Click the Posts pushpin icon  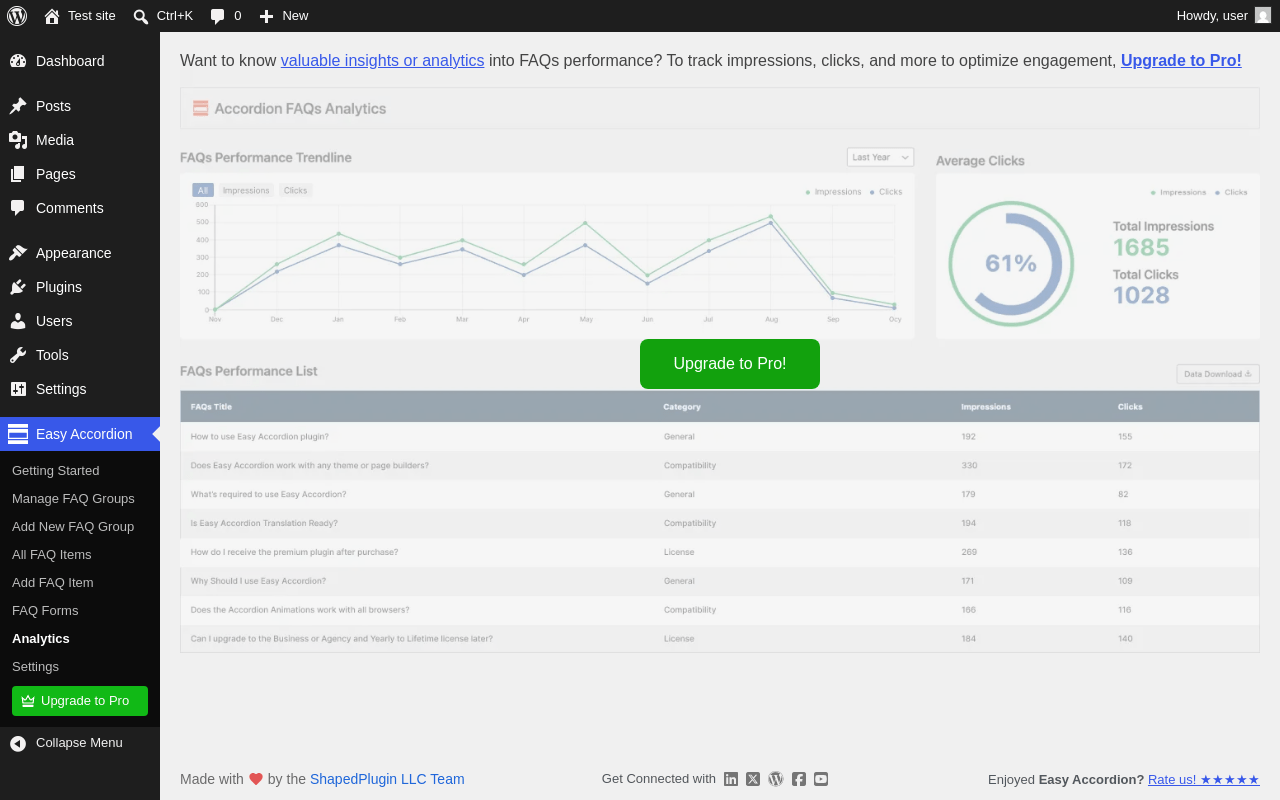pyautogui.click(x=18, y=106)
